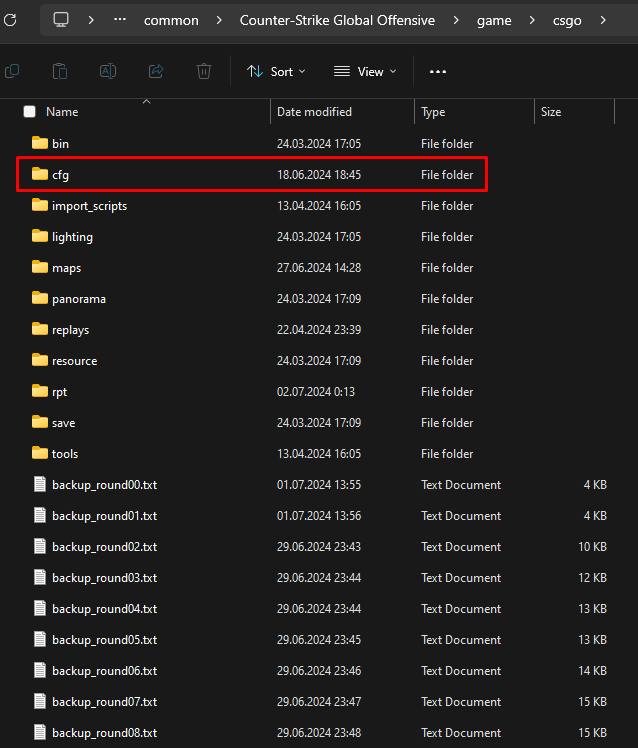Click the date 29.06.2024 23:43
The height and width of the screenshot is (748, 638).
[x=319, y=547]
